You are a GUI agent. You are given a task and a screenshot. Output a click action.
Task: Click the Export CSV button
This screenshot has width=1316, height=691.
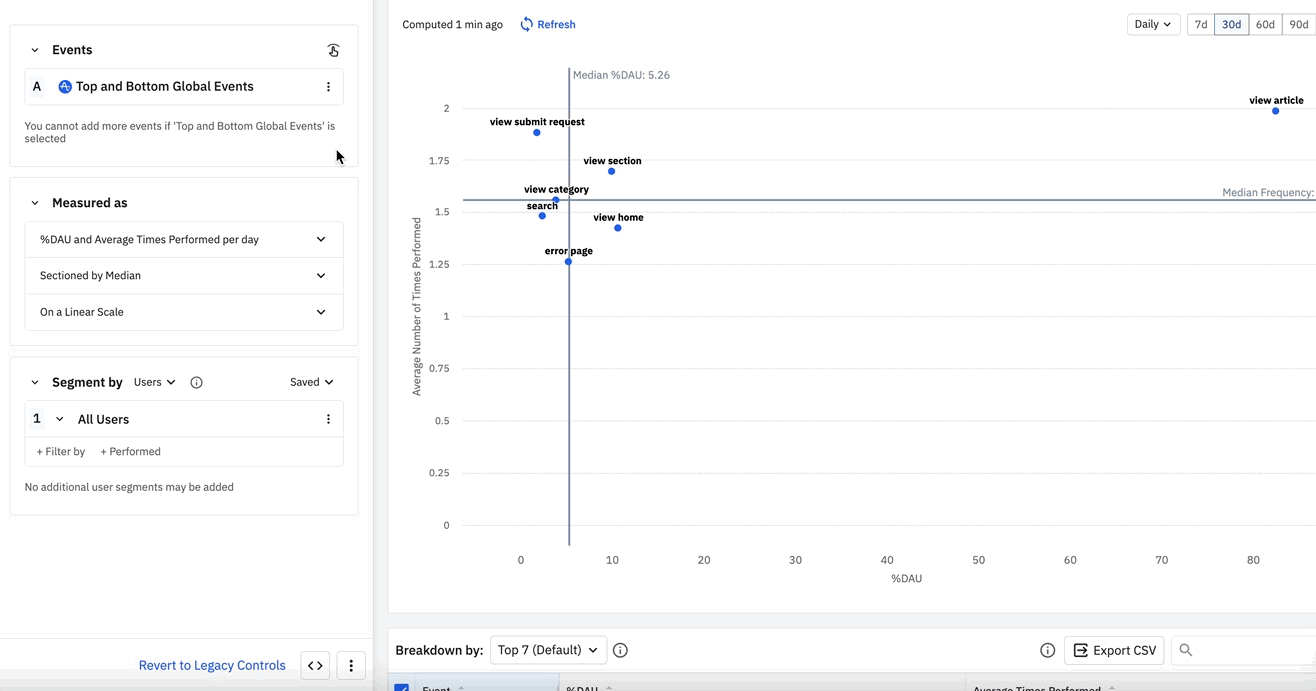(x=1114, y=650)
